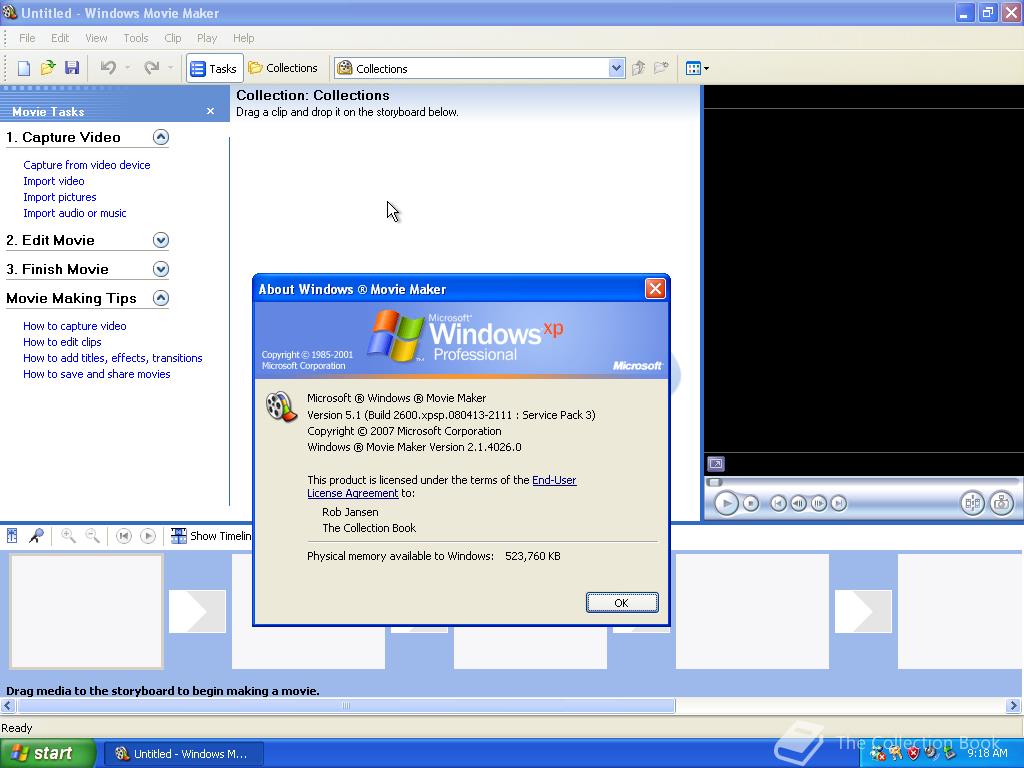Click the Play button in preview monitor
The height and width of the screenshot is (768, 1024).
726,504
